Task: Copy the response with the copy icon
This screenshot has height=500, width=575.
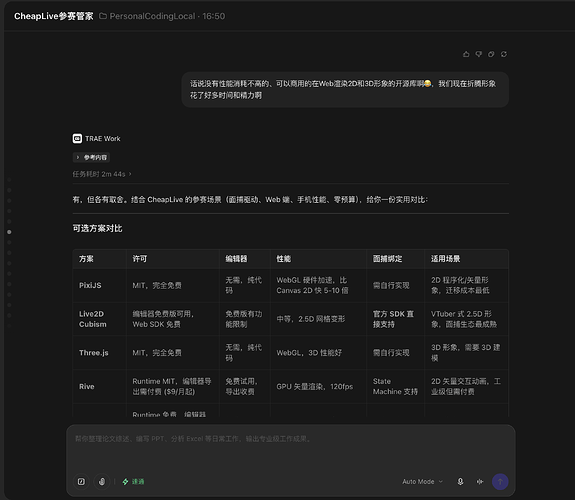Action: [491, 54]
